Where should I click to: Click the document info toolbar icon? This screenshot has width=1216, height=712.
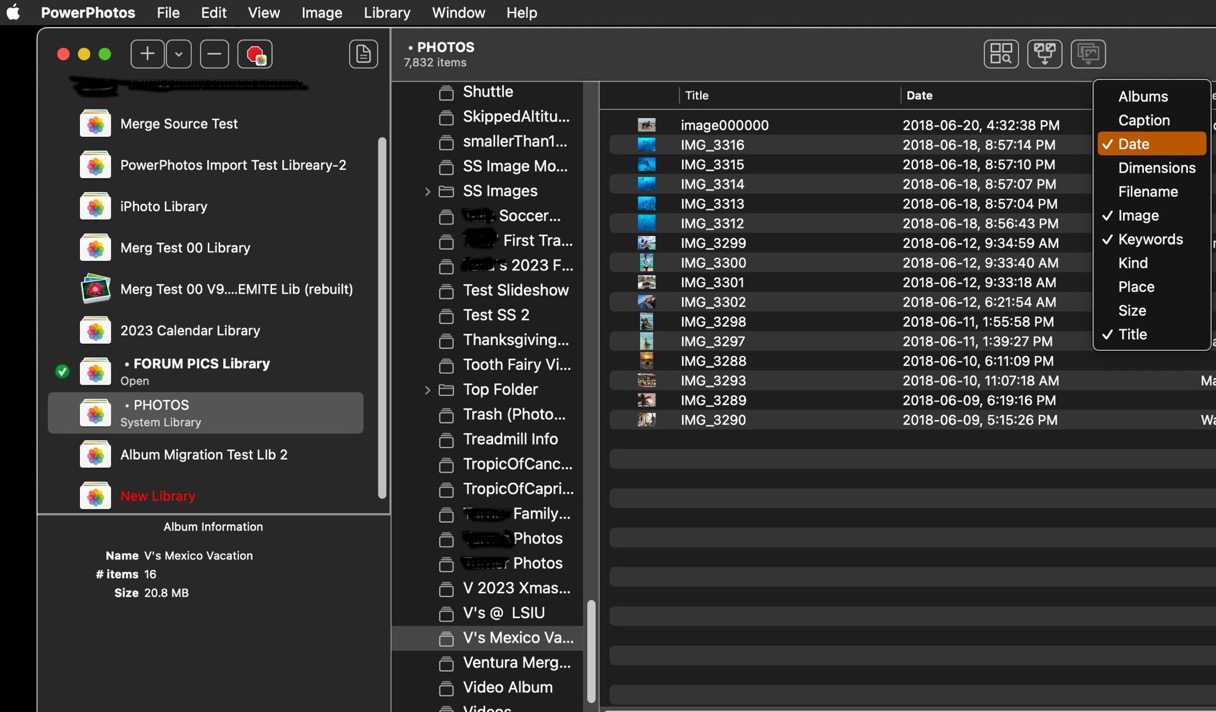[363, 54]
